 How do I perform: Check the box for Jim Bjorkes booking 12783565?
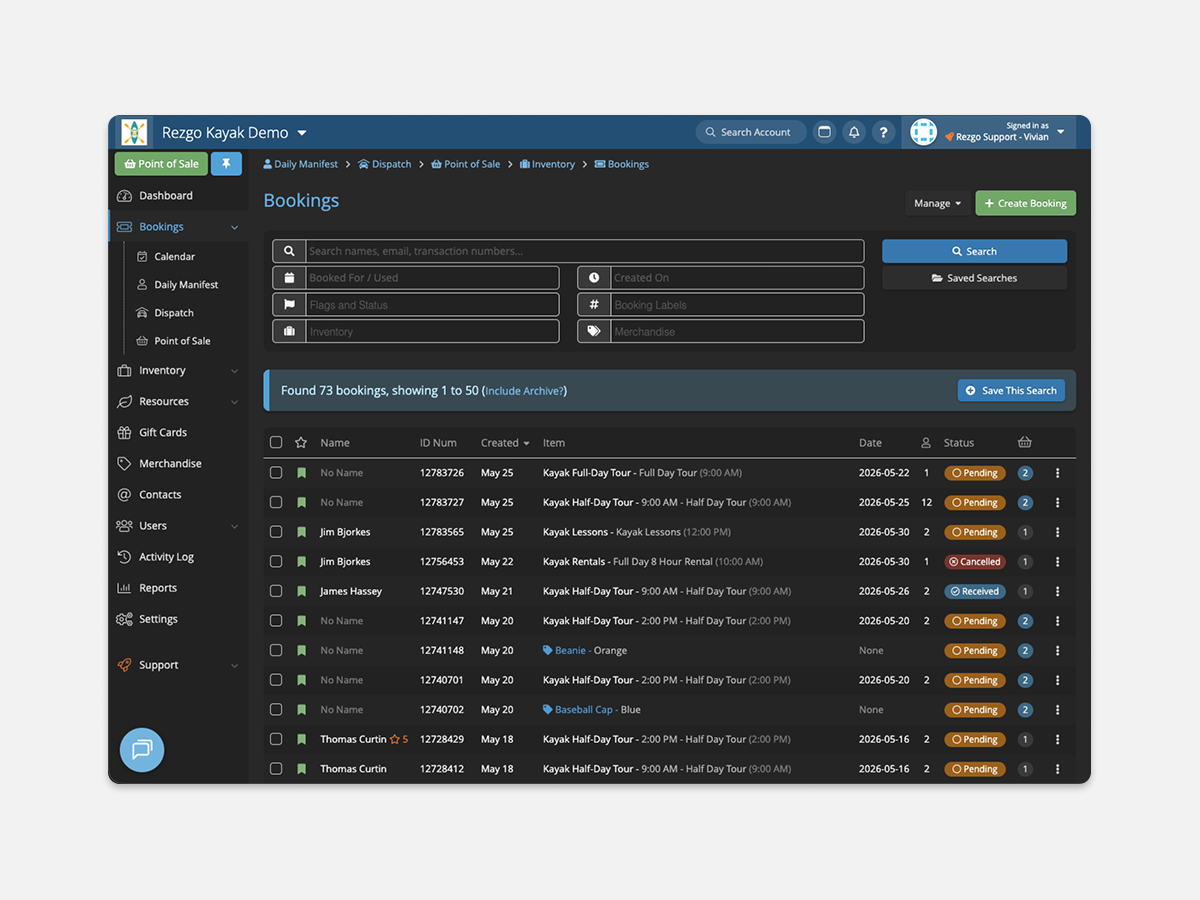[x=276, y=532]
